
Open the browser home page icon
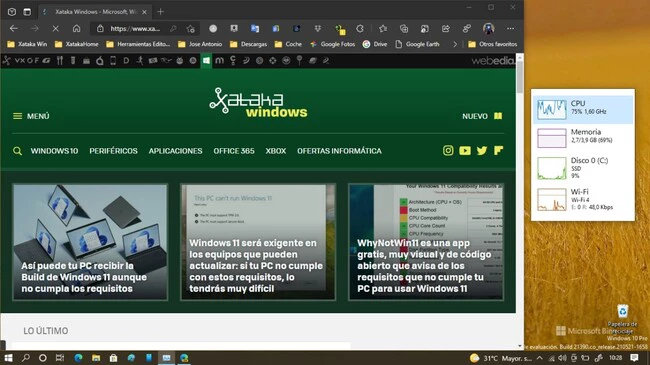coord(76,28)
